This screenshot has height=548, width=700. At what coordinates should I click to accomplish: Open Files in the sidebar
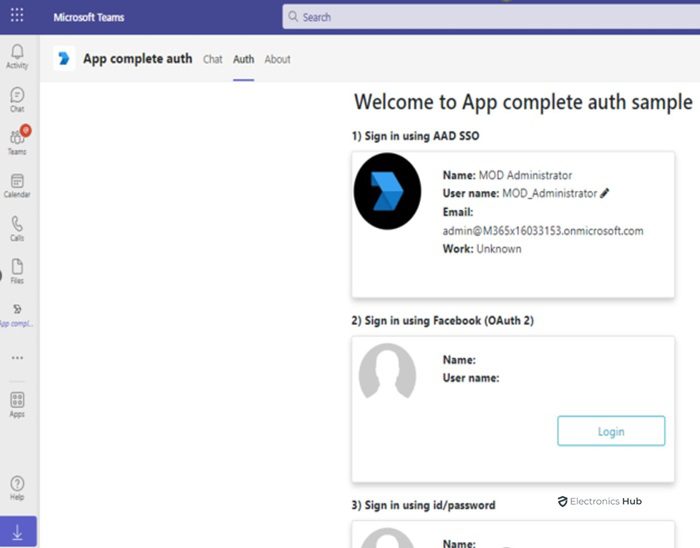pyautogui.click(x=17, y=271)
